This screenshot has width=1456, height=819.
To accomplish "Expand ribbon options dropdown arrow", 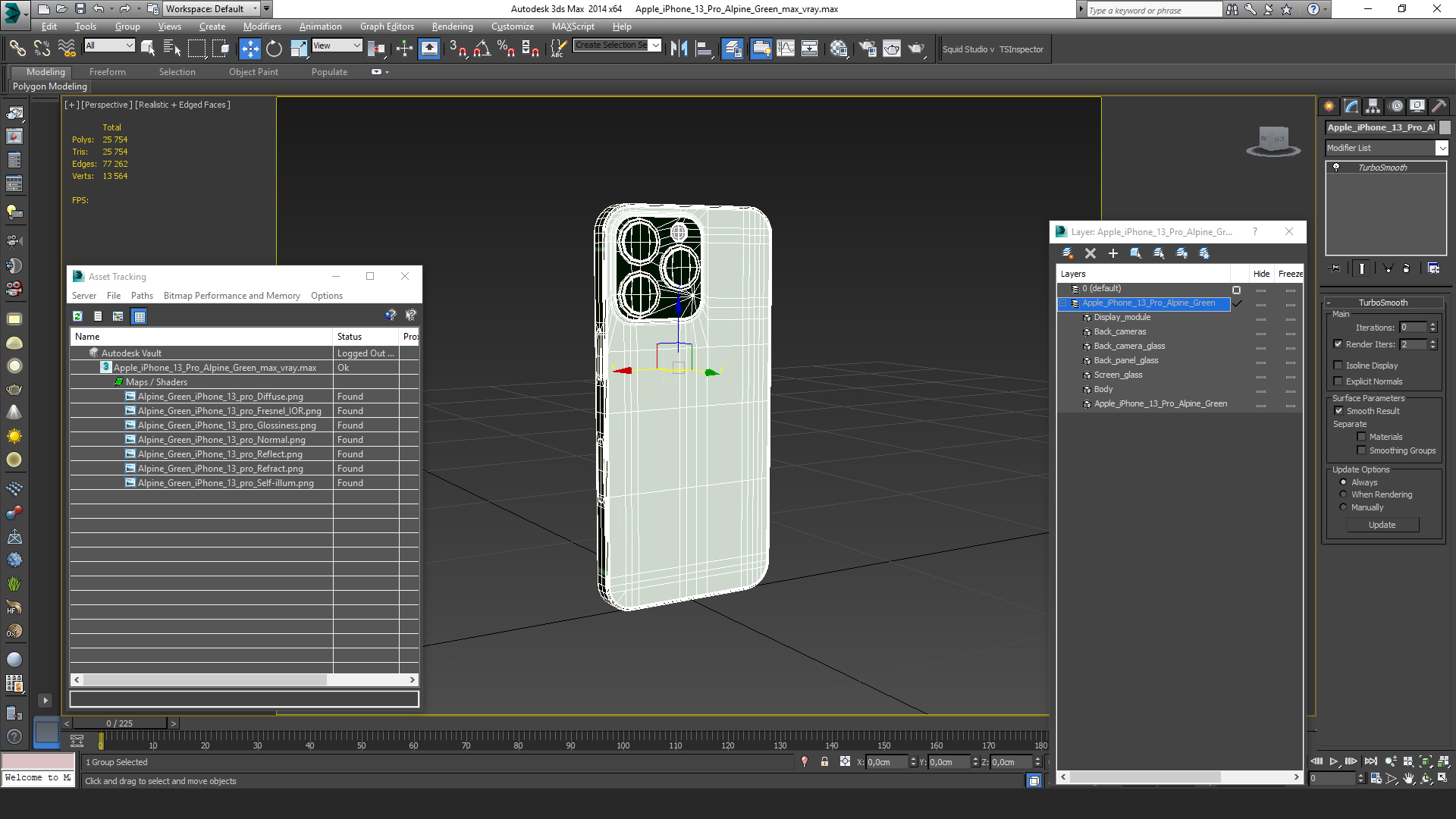I will pyautogui.click(x=387, y=72).
